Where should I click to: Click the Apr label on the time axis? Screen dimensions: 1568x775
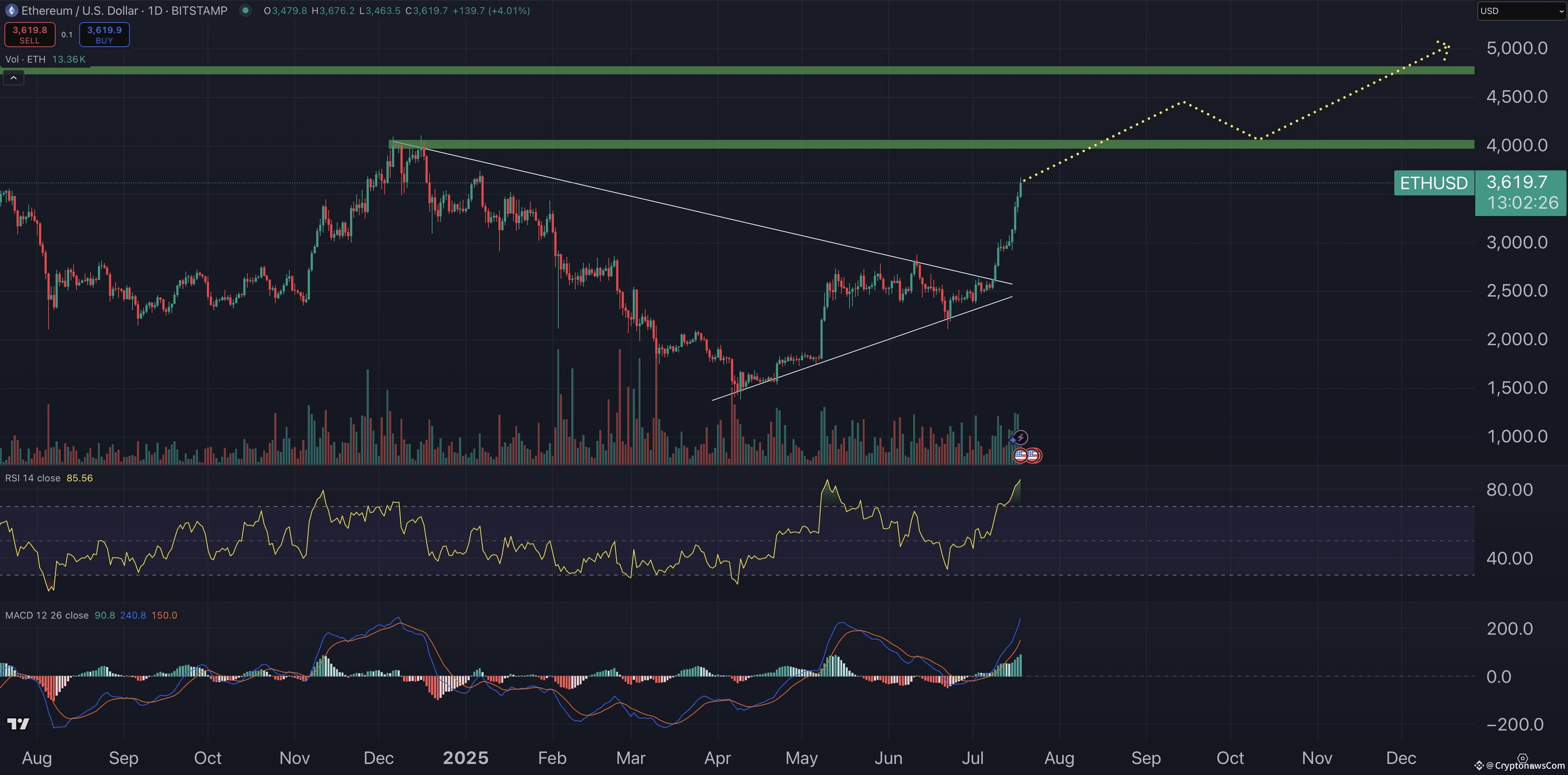[717, 758]
